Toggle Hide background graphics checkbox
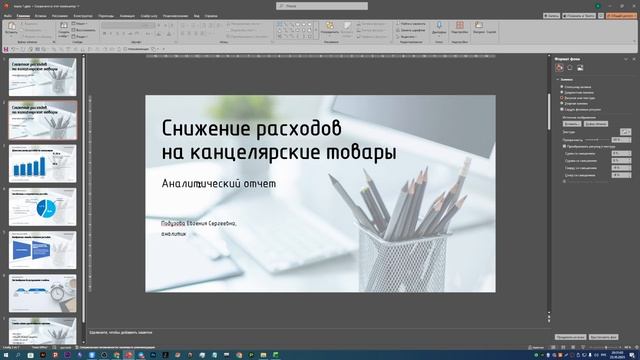This screenshot has width=640, height=360. click(x=562, y=109)
